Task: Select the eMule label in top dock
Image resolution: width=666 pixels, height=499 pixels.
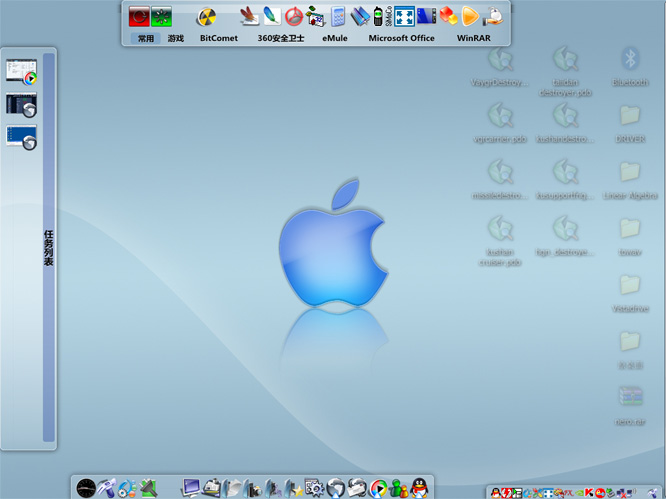Action: (335, 38)
